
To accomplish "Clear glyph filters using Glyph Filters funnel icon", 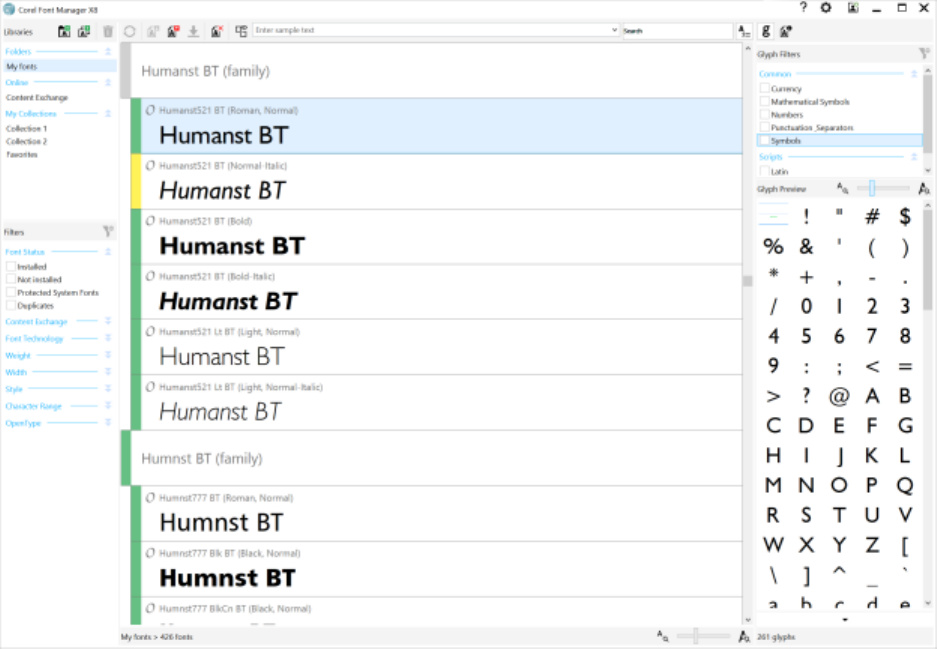I will click(924, 54).
